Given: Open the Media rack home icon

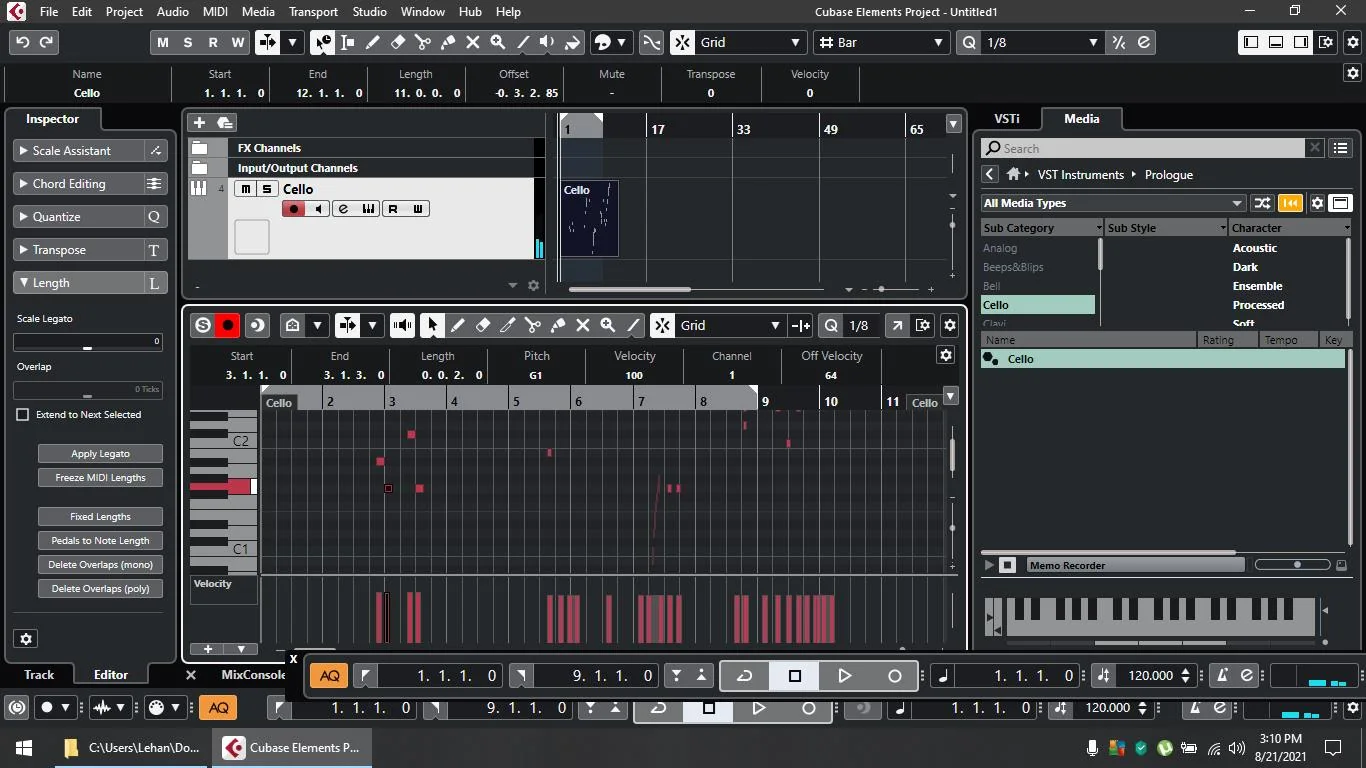Looking at the screenshot, I should [1013, 174].
